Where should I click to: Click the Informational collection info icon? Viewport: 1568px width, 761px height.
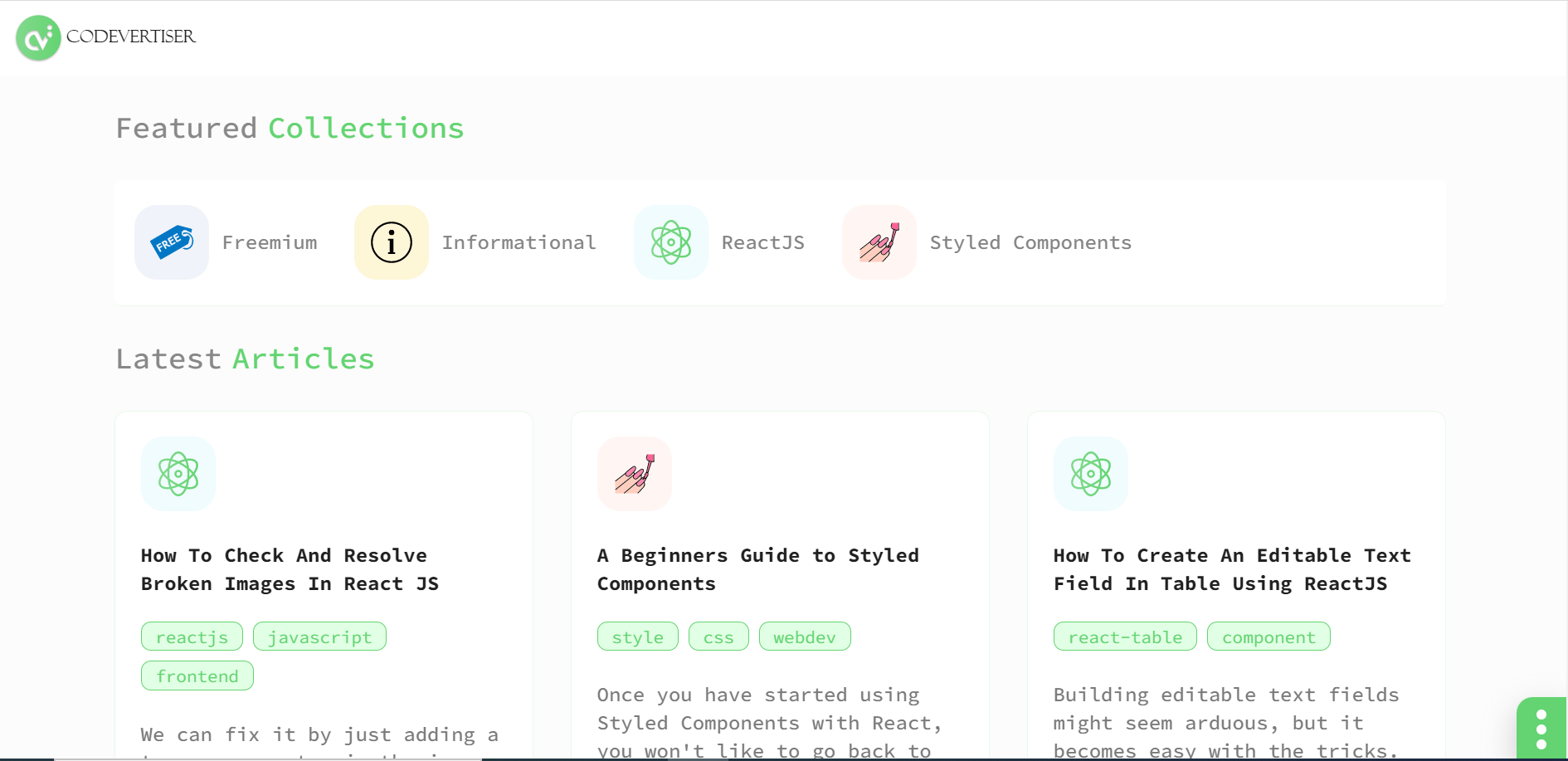pyautogui.click(x=392, y=242)
